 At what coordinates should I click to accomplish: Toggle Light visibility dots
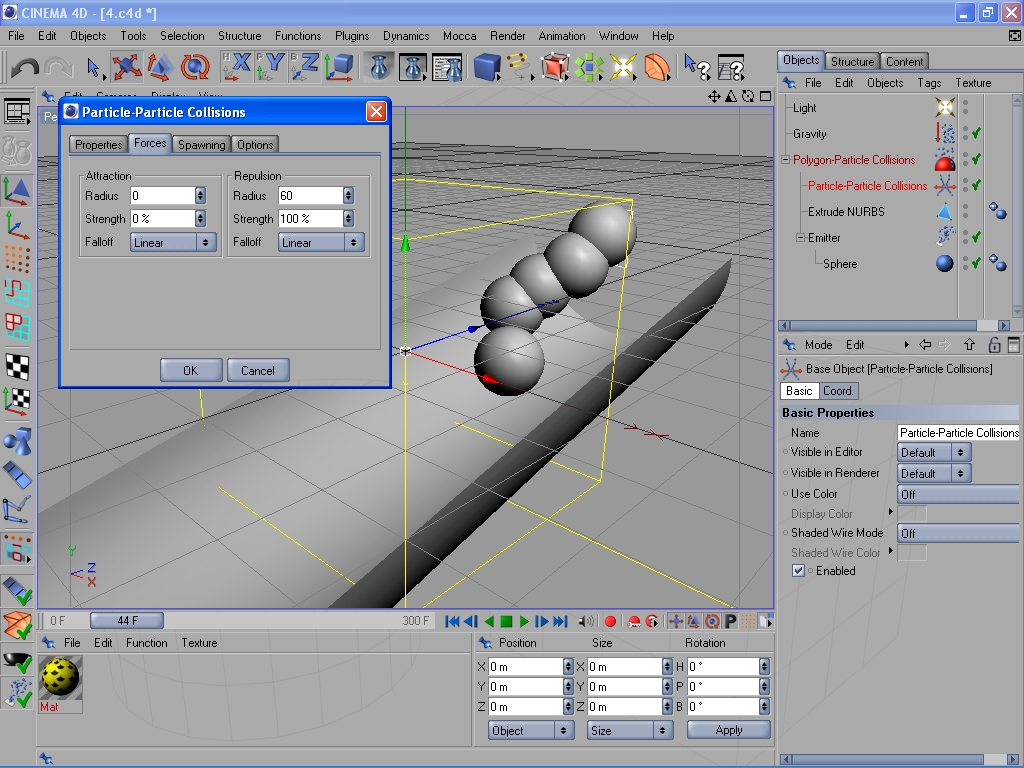coord(965,107)
